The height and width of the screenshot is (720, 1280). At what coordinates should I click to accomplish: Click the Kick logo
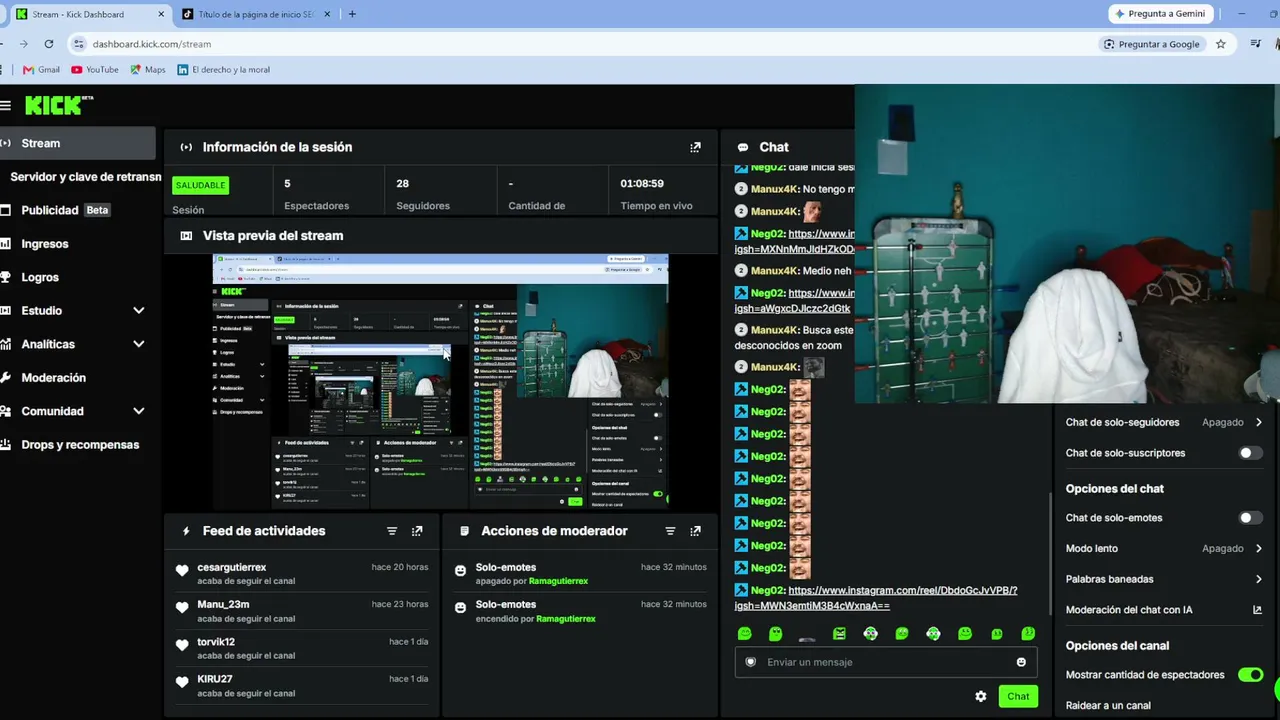coord(58,105)
